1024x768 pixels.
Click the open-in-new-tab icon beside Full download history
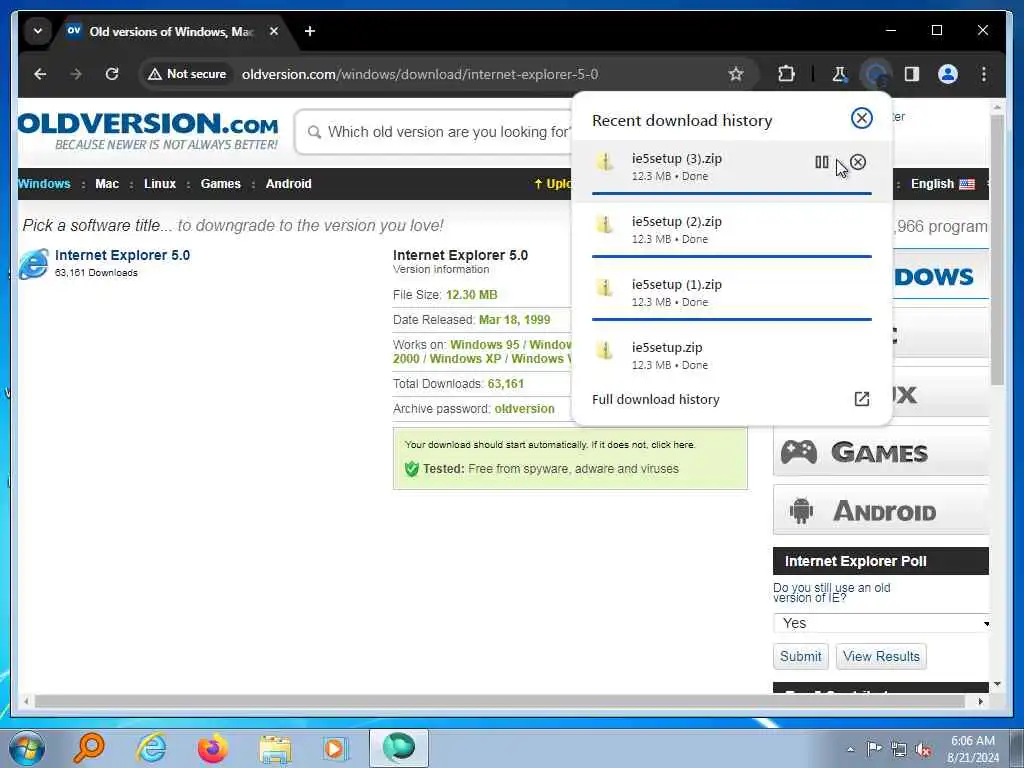tap(861, 399)
